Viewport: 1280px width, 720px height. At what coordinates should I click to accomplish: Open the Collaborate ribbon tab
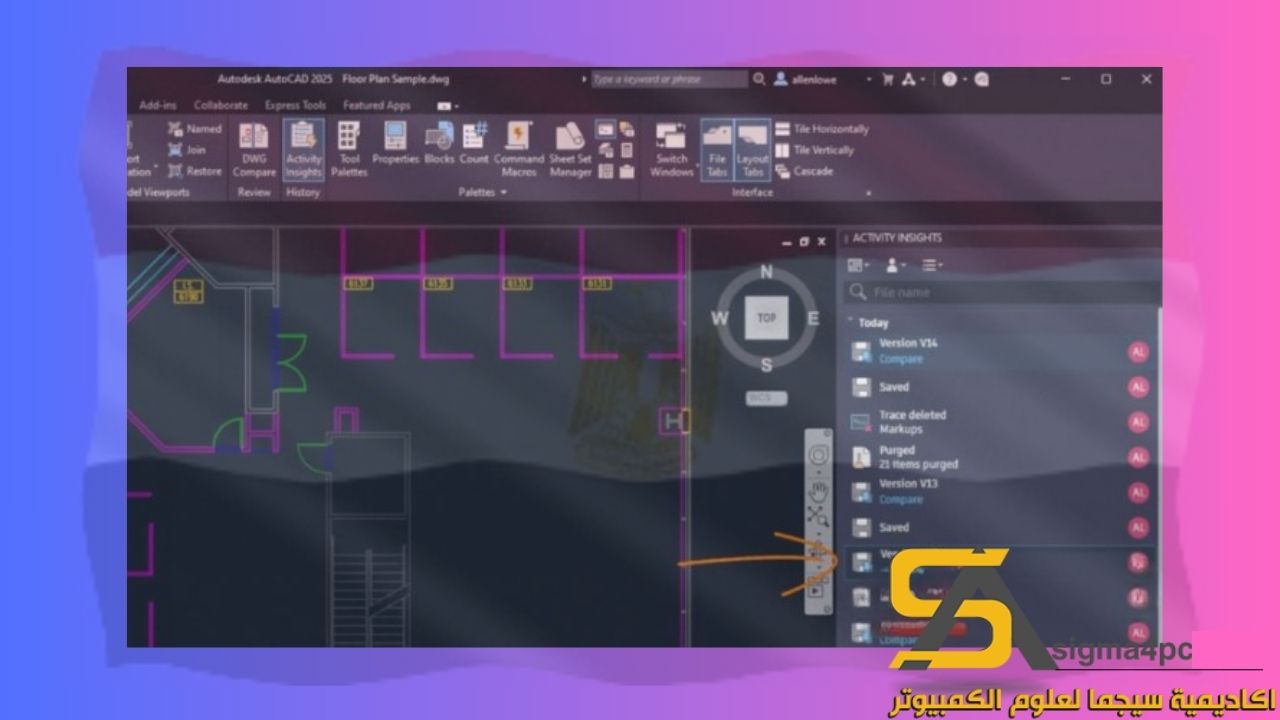pos(221,105)
